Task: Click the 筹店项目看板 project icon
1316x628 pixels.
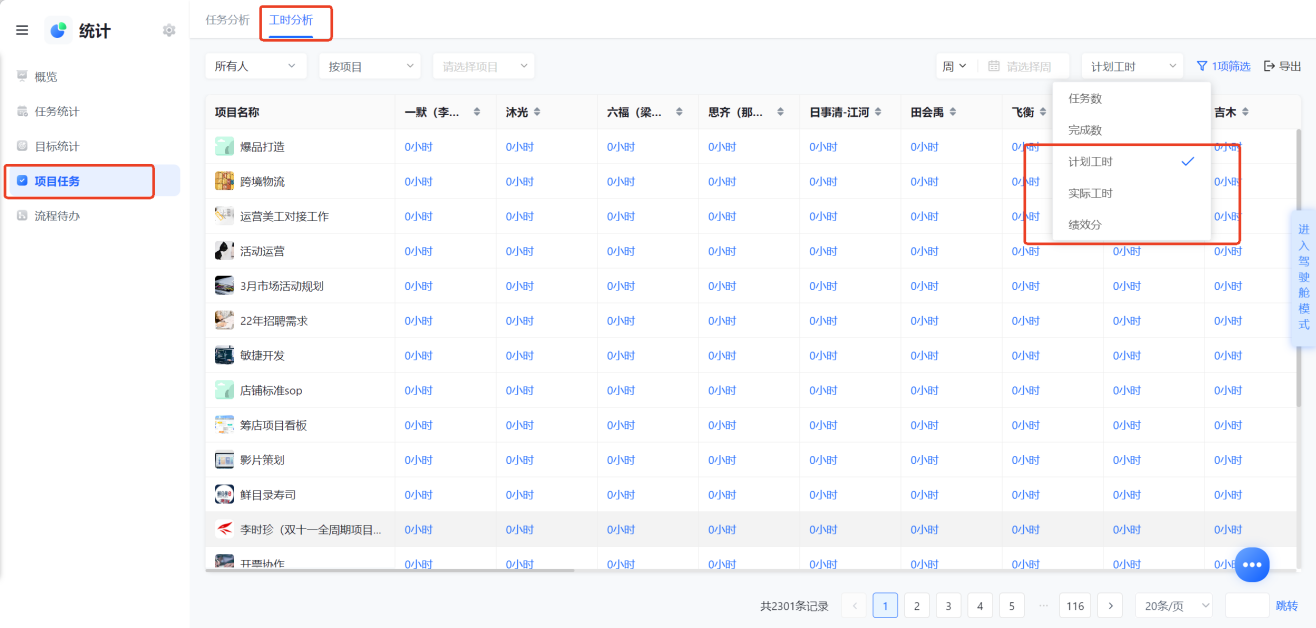Action: point(225,425)
